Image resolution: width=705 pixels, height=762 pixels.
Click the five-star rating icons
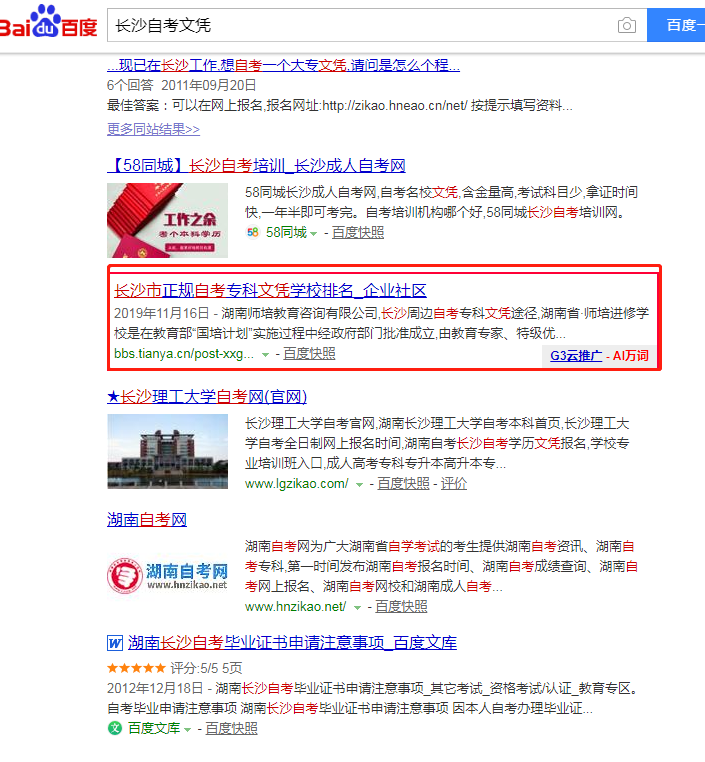tap(136, 668)
